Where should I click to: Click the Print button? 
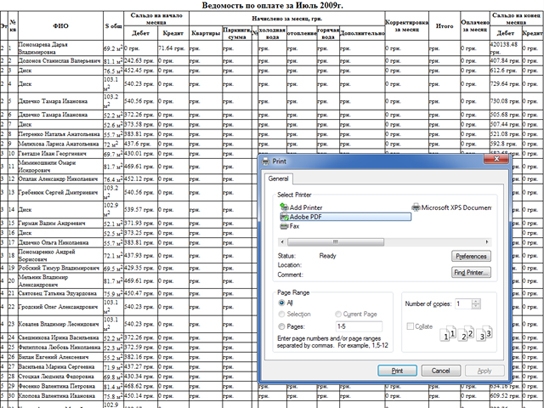[x=397, y=371]
